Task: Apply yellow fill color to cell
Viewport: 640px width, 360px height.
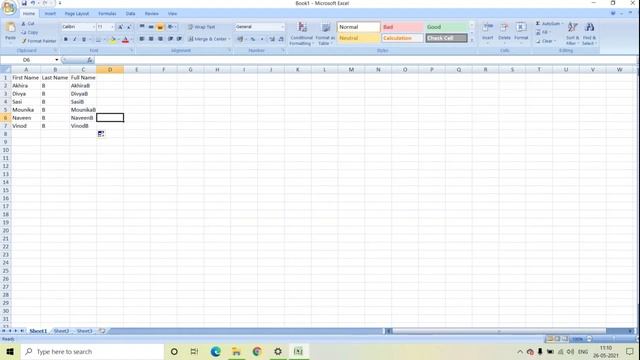Action: 113,40
